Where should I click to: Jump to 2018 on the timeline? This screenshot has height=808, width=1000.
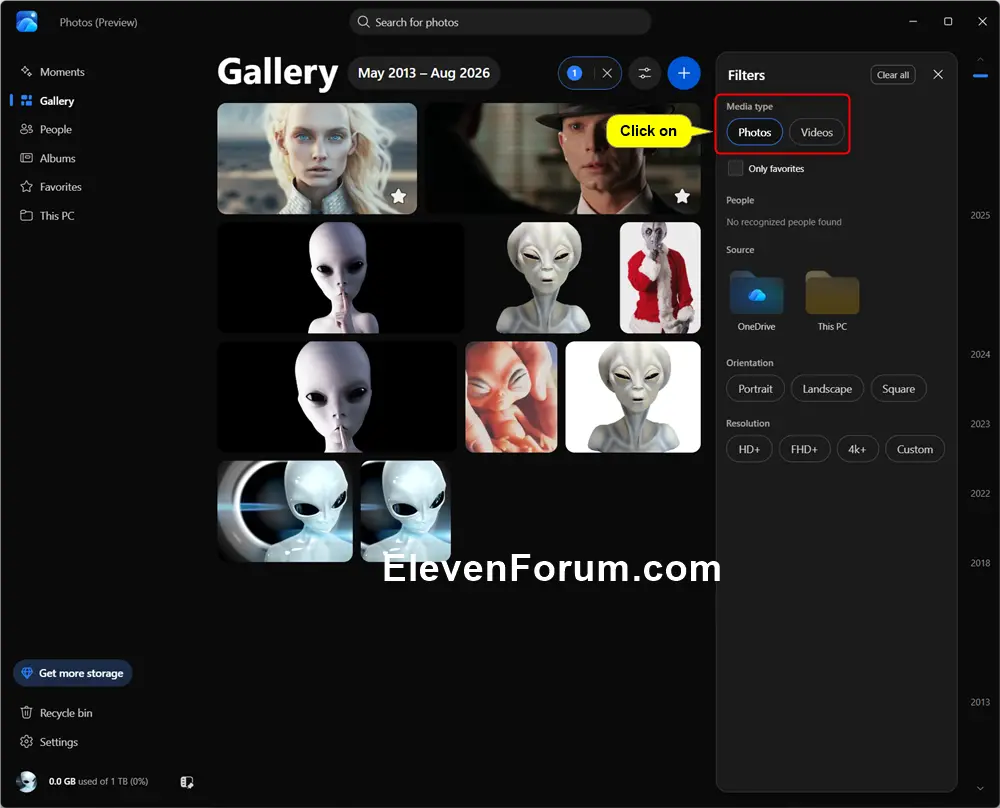pos(980,562)
